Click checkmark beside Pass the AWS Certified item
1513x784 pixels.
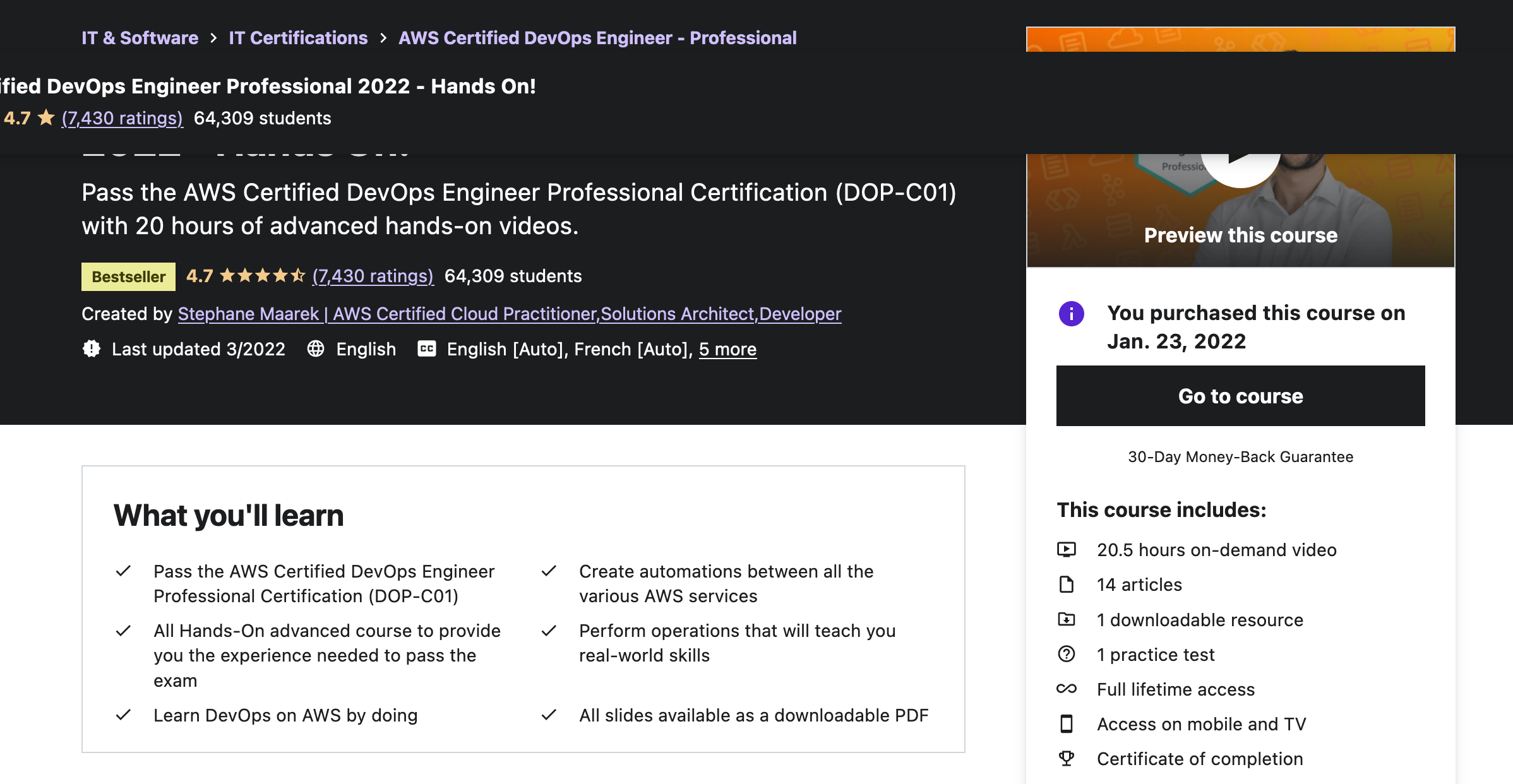123,571
